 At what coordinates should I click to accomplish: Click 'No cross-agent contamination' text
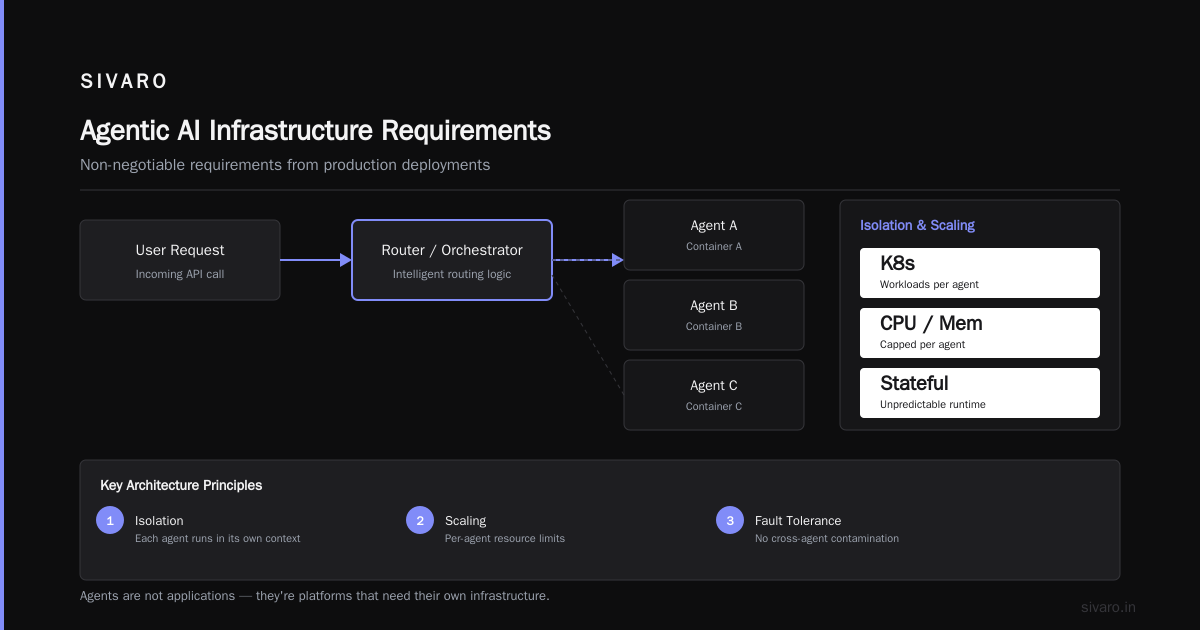(827, 538)
